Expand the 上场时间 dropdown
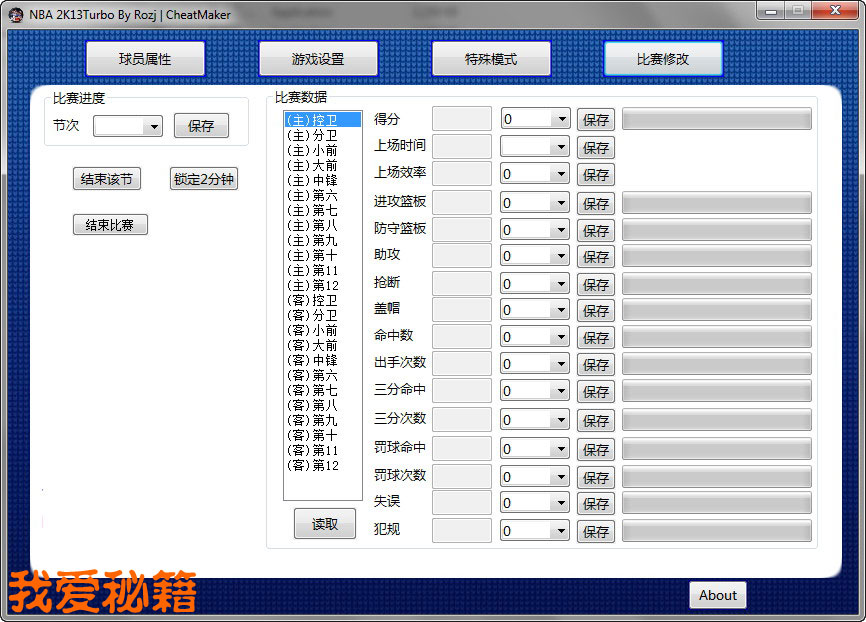866x622 pixels. click(x=561, y=147)
